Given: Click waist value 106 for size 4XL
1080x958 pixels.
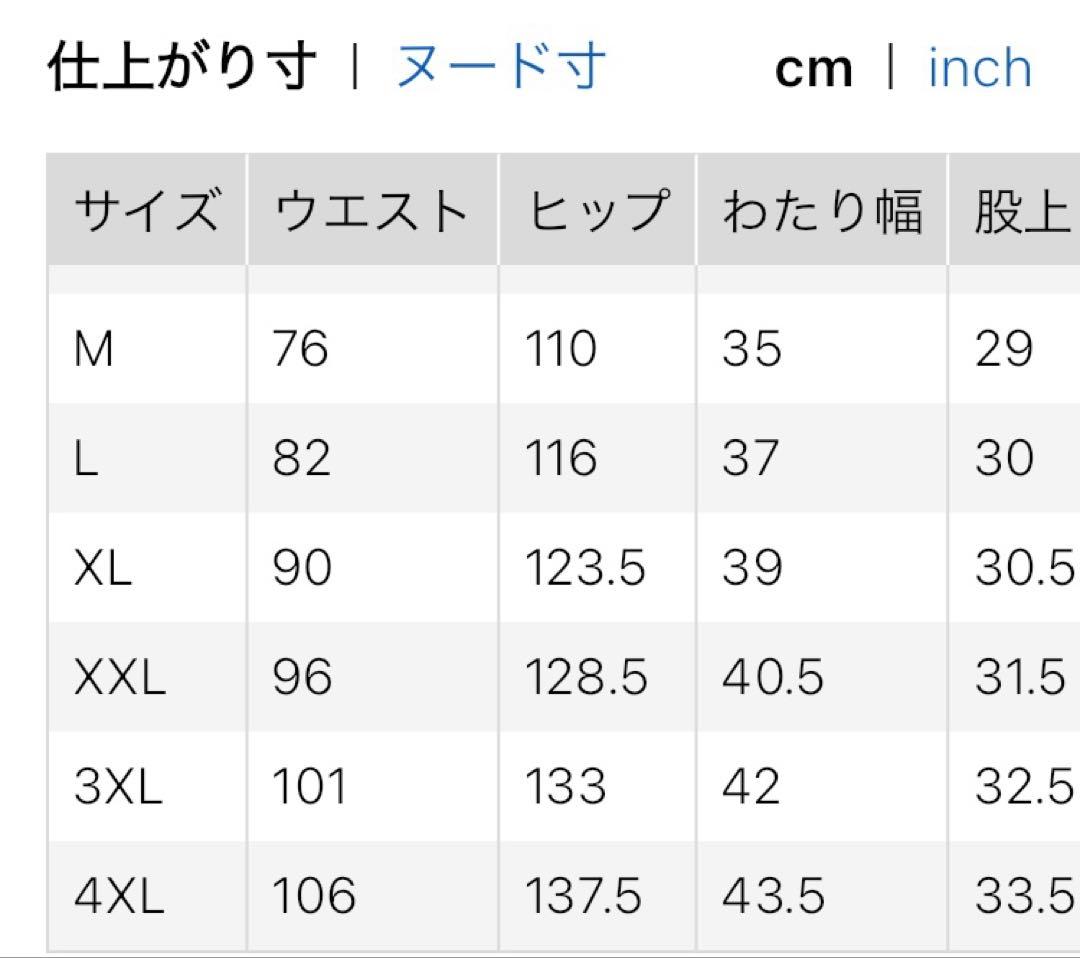Looking at the screenshot, I should (314, 896).
